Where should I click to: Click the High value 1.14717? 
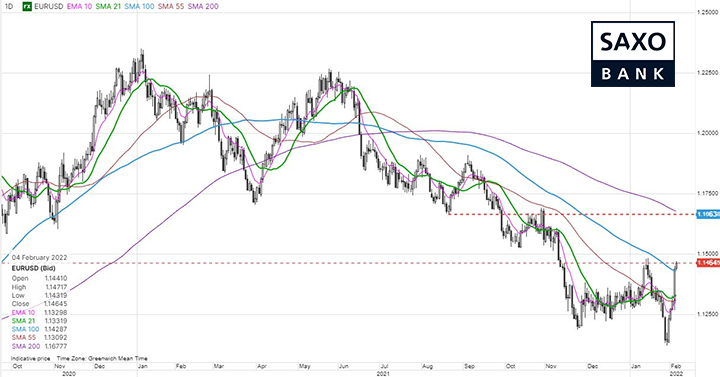[x=56, y=287]
